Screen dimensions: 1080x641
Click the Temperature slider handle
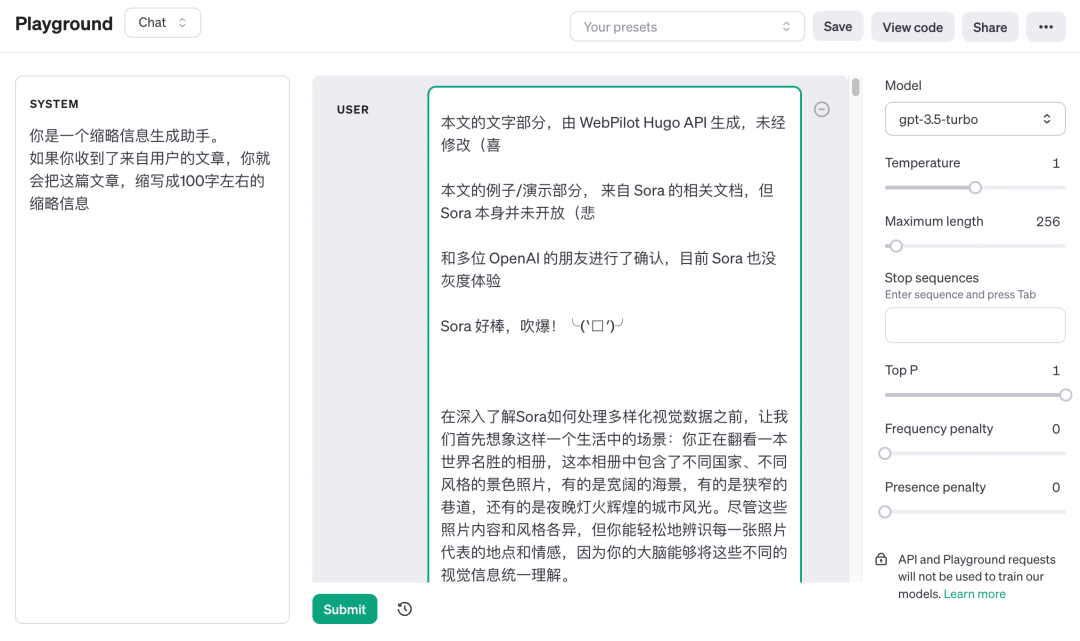coord(975,187)
